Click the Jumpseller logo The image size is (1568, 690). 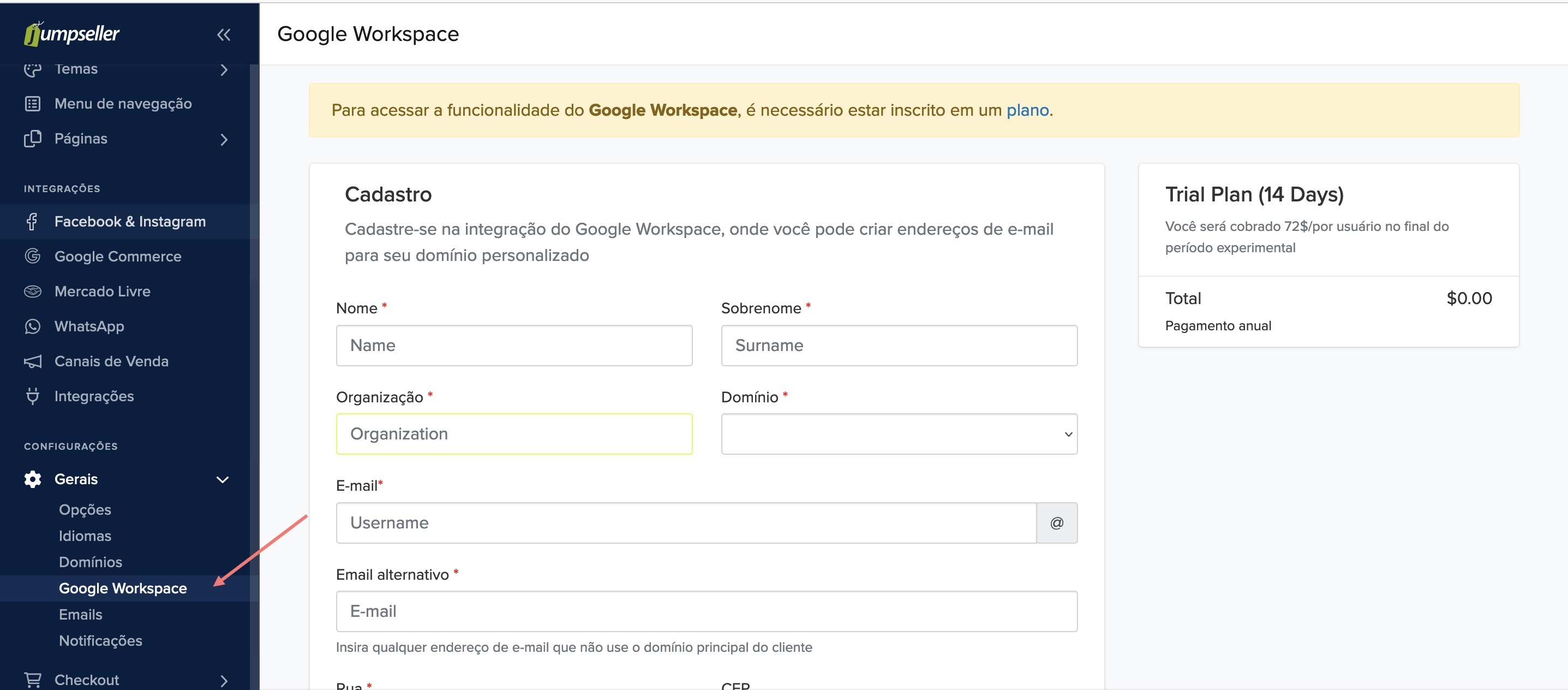[x=72, y=33]
